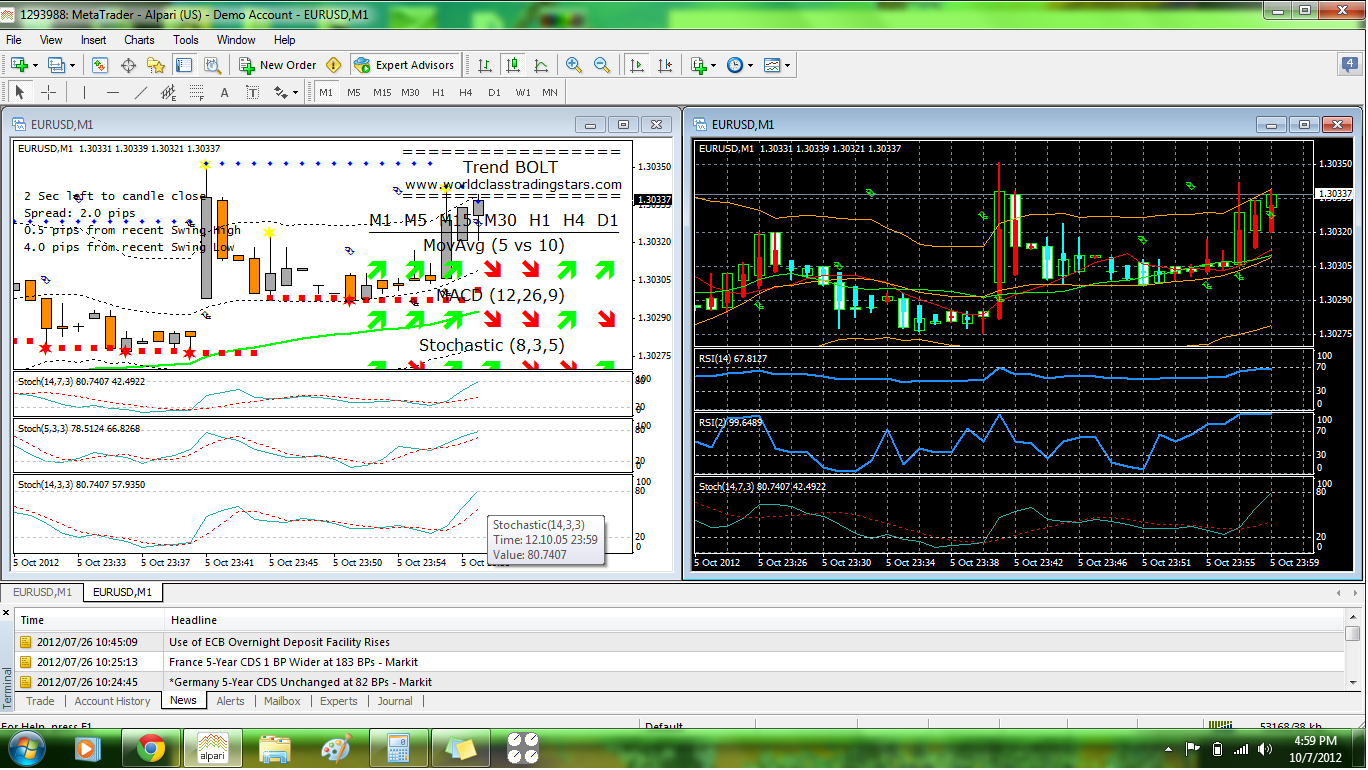This screenshot has width=1368, height=770.
Task: Open headline 'Use of ECB Overnight Deposit Facility Rises'
Action: click(279, 642)
